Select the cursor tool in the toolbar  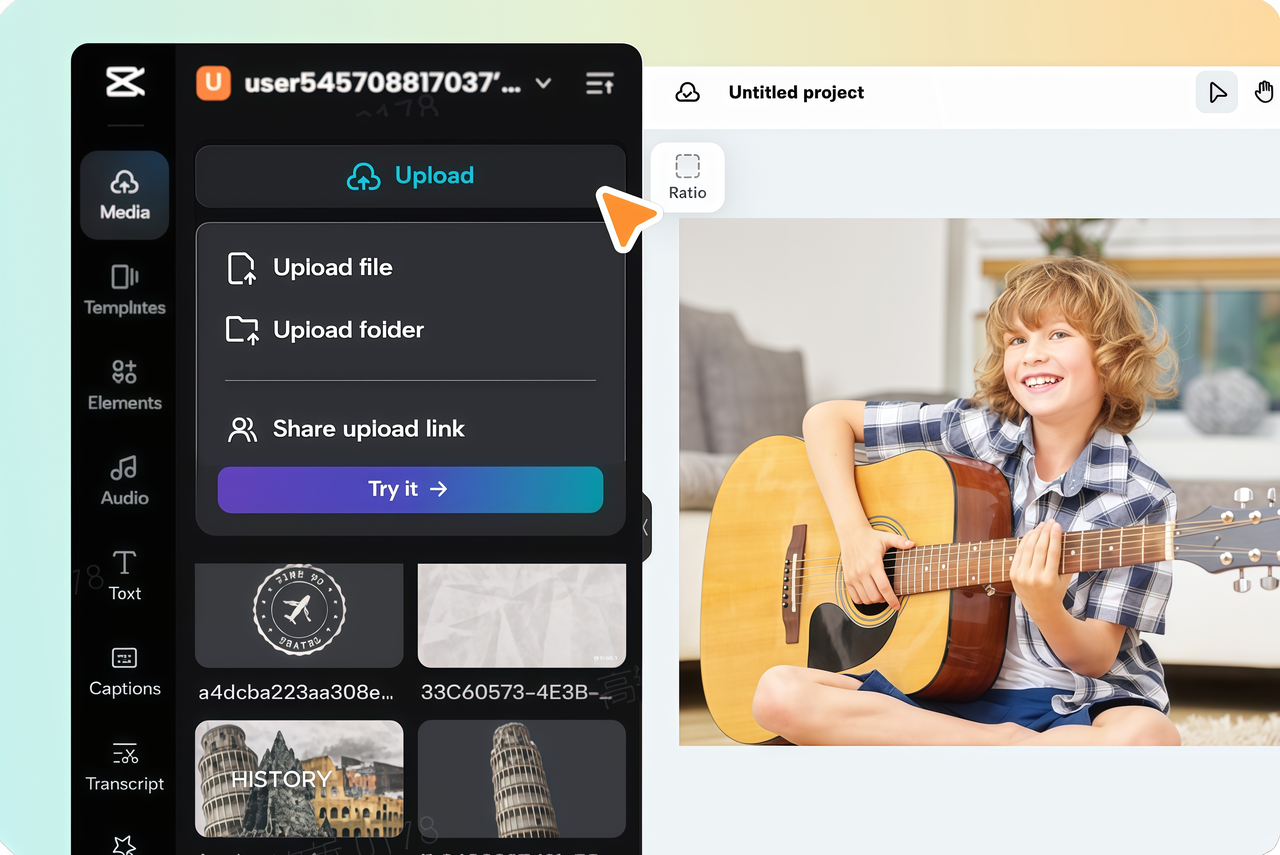[1217, 91]
